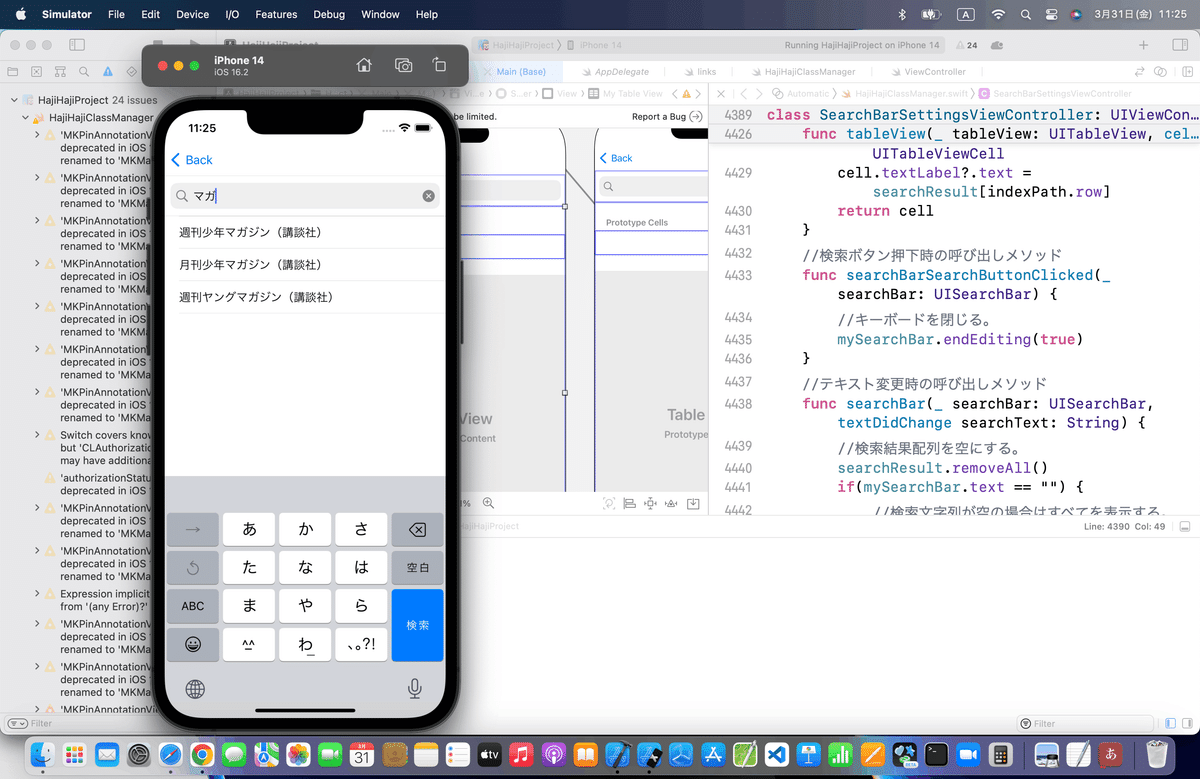This screenshot has height=779, width=1200.
Task: Tap the right arrow key on the keyboard
Action: coord(193,530)
